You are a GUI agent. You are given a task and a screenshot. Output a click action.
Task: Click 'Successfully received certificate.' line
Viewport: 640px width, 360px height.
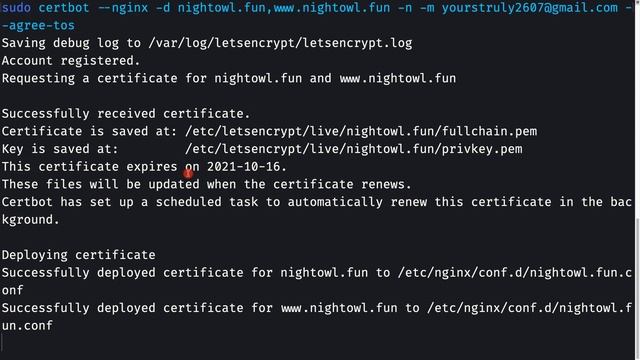(126, 114)
